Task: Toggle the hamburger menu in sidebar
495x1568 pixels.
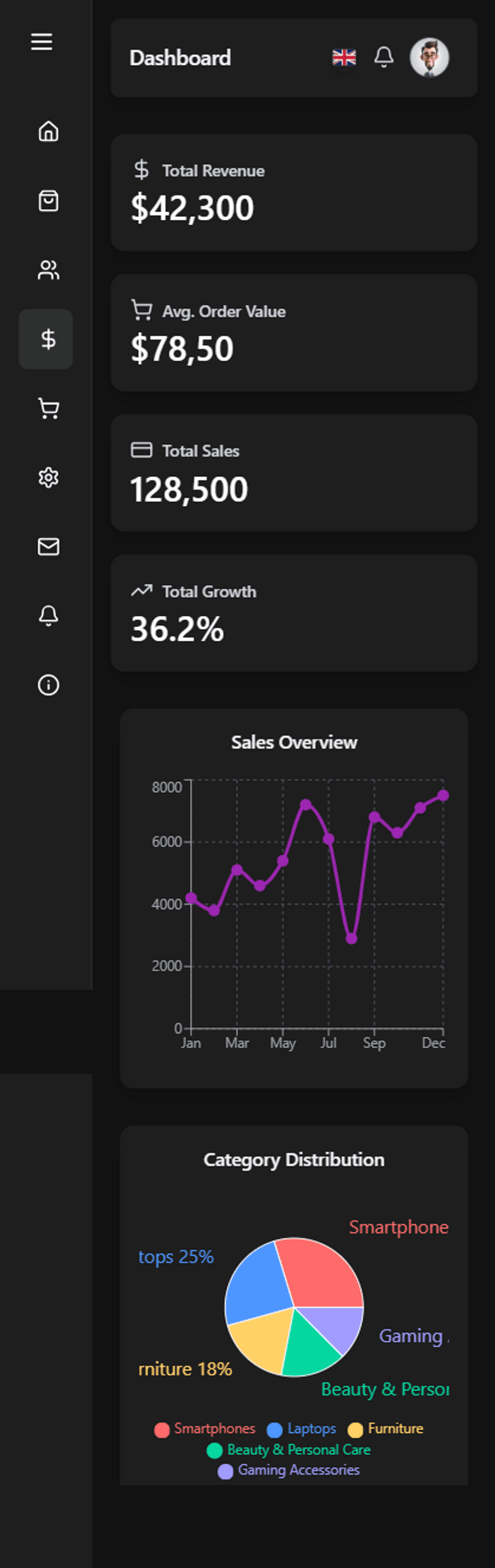Action: 42,42
